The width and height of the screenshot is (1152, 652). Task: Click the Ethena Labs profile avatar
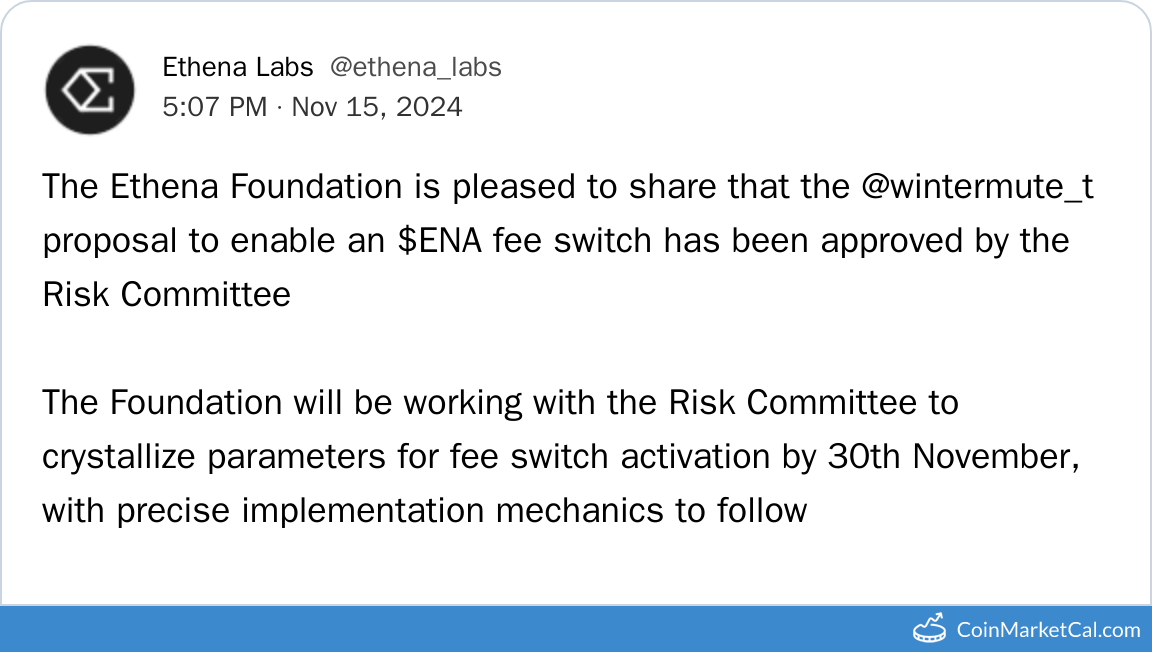(90, 89)
